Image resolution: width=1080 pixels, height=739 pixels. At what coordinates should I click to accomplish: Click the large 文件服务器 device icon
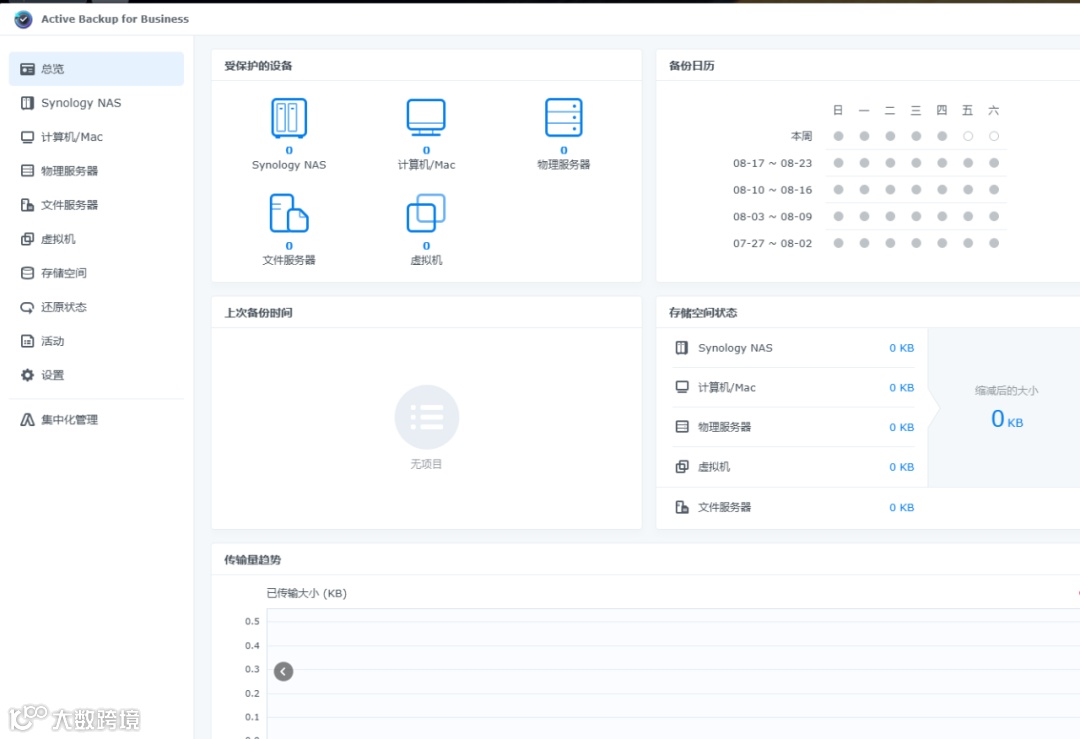[289, 213]
